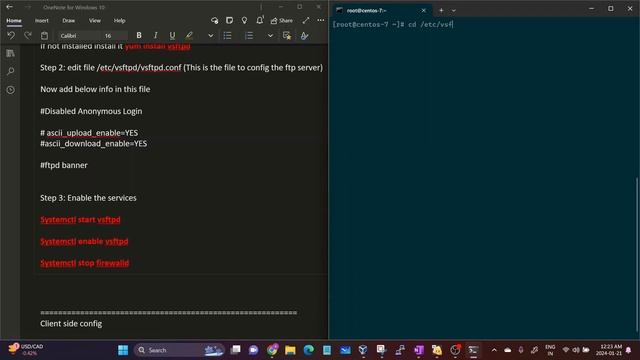Open the USD/CAD widget
Viewport: 640px width, 360px height.
tap(26, 349)
